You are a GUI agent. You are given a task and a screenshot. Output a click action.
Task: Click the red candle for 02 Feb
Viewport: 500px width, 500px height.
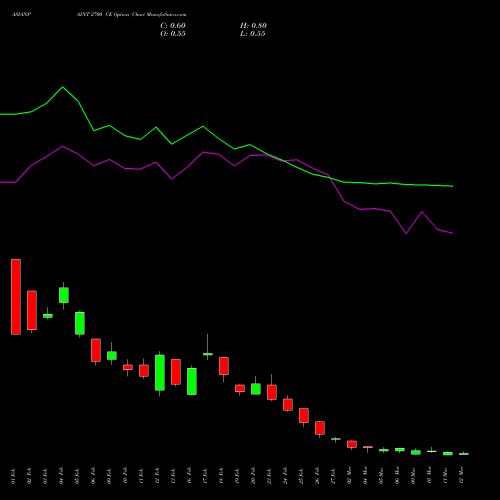tap(32, 310)
